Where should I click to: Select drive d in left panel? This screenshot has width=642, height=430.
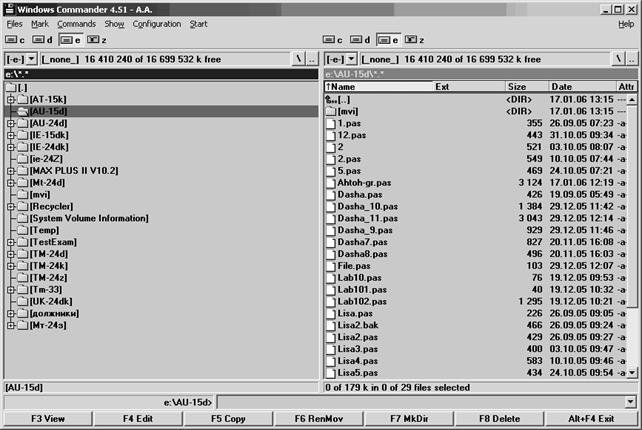pos(43,40)
